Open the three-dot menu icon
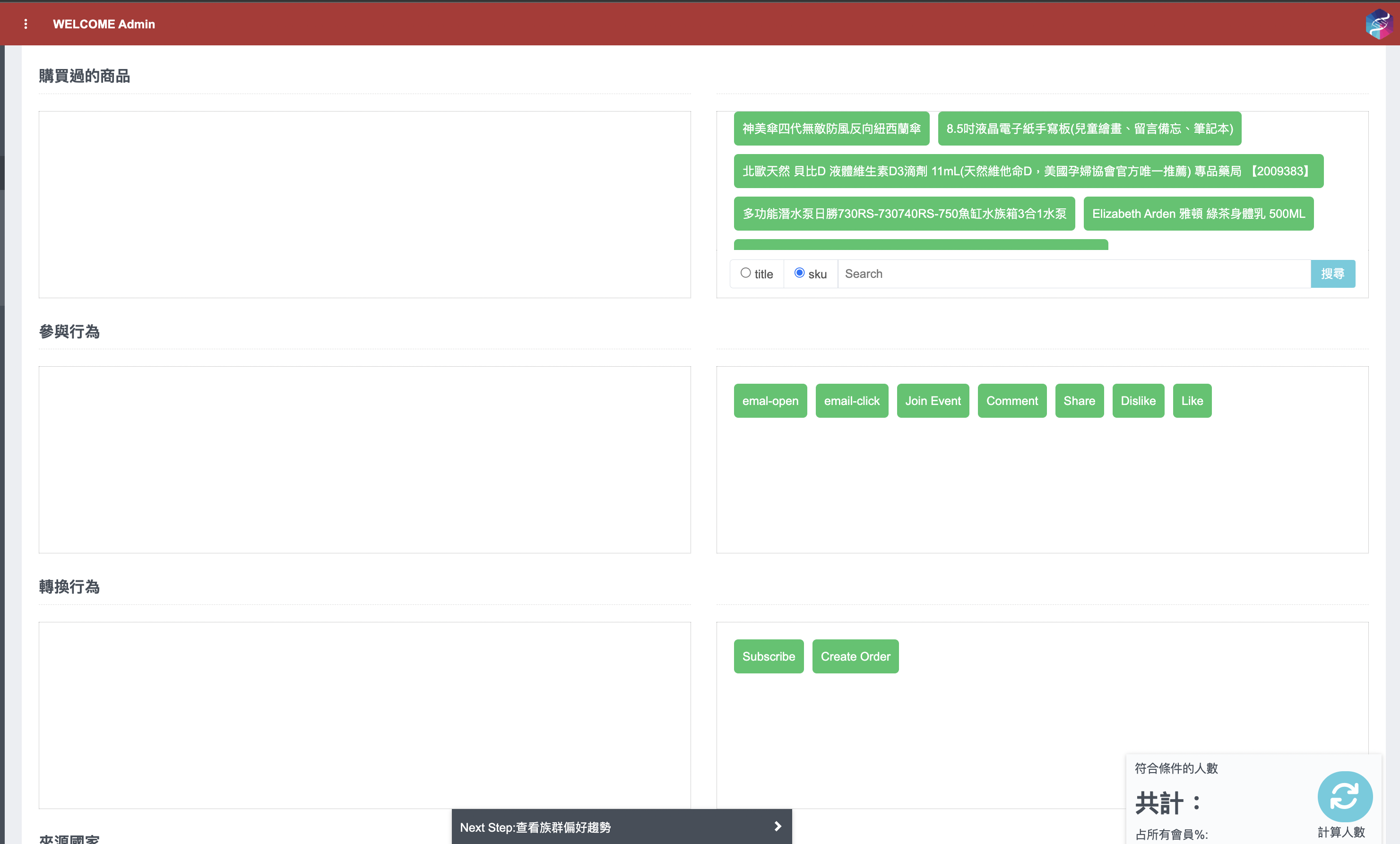Viewport: 1400px width, 844px height. click(26, 24)
